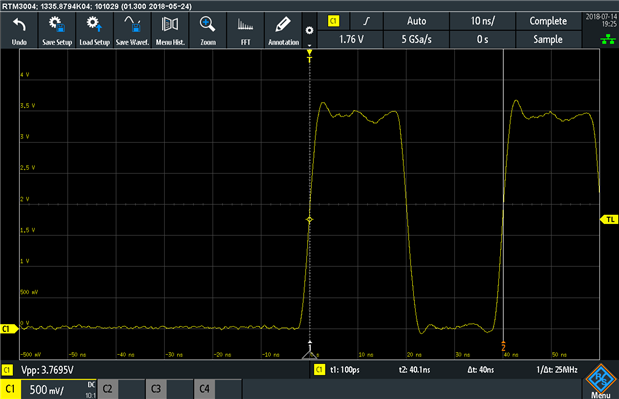Click the rising edge trigger slope button
Viewport: 619px width, 399px height.
pos(367,21)
